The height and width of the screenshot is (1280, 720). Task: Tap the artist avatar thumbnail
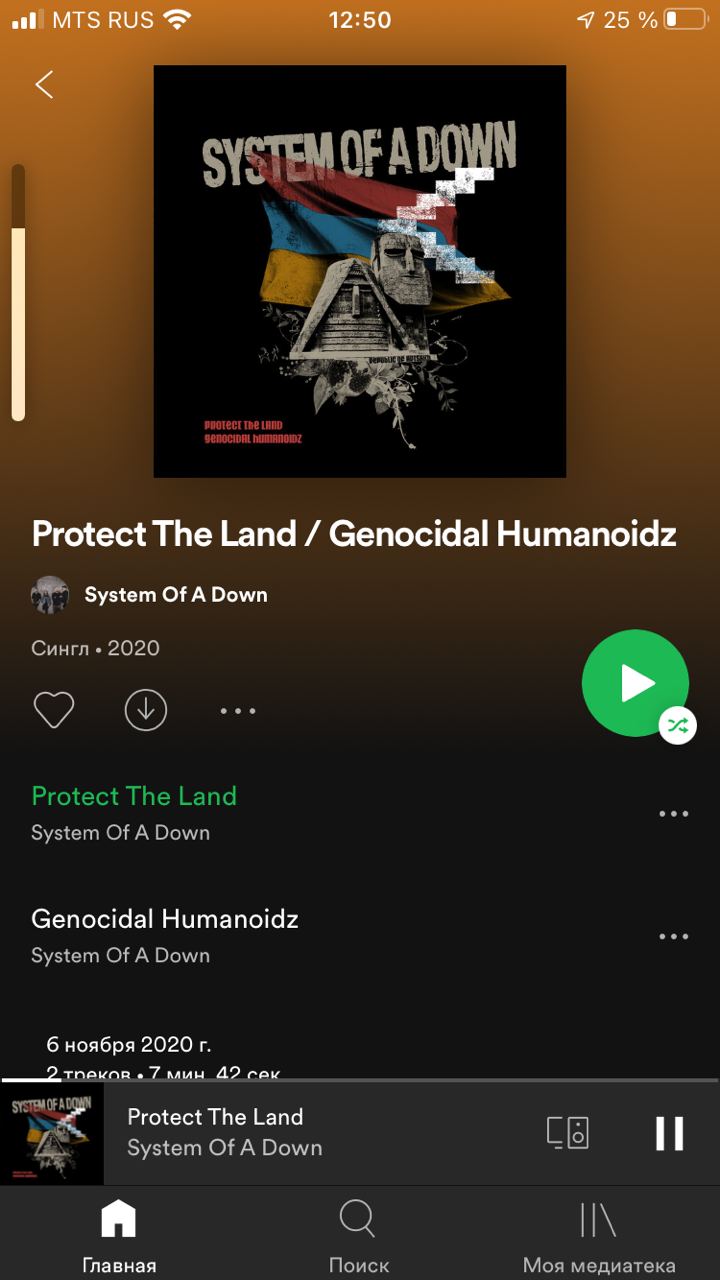50,595
